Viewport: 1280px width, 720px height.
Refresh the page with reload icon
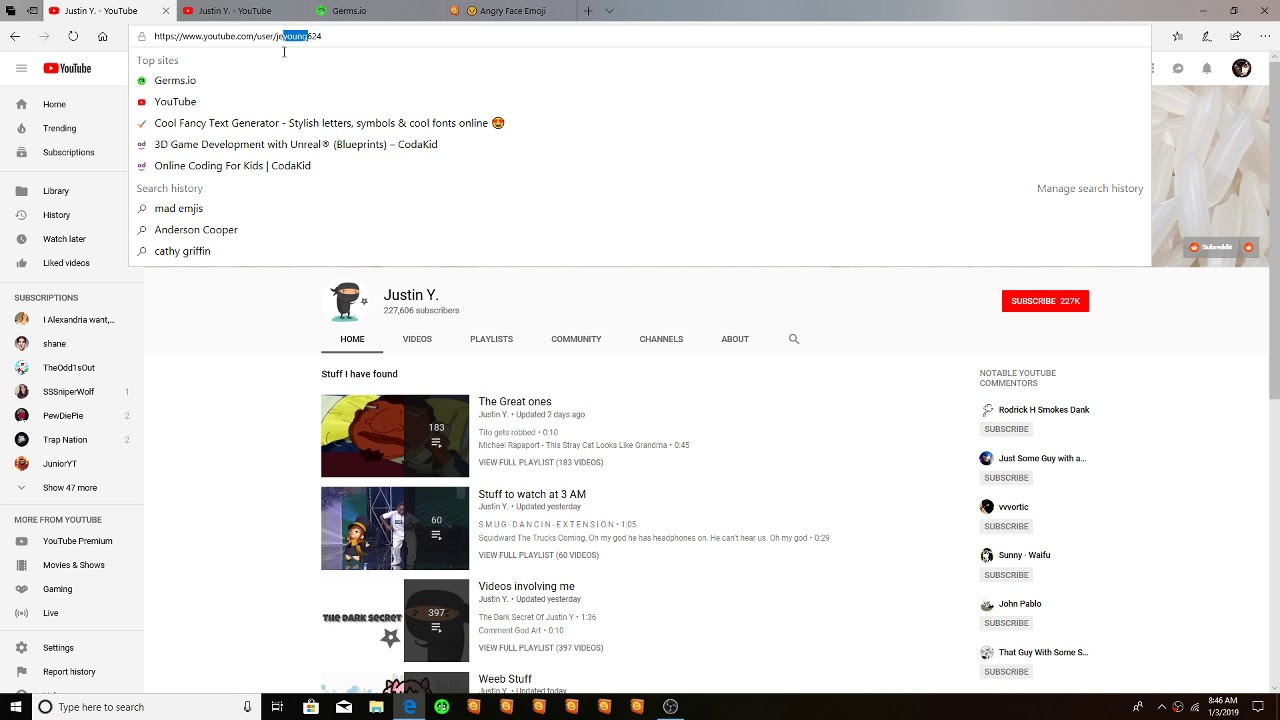(73, 36)
